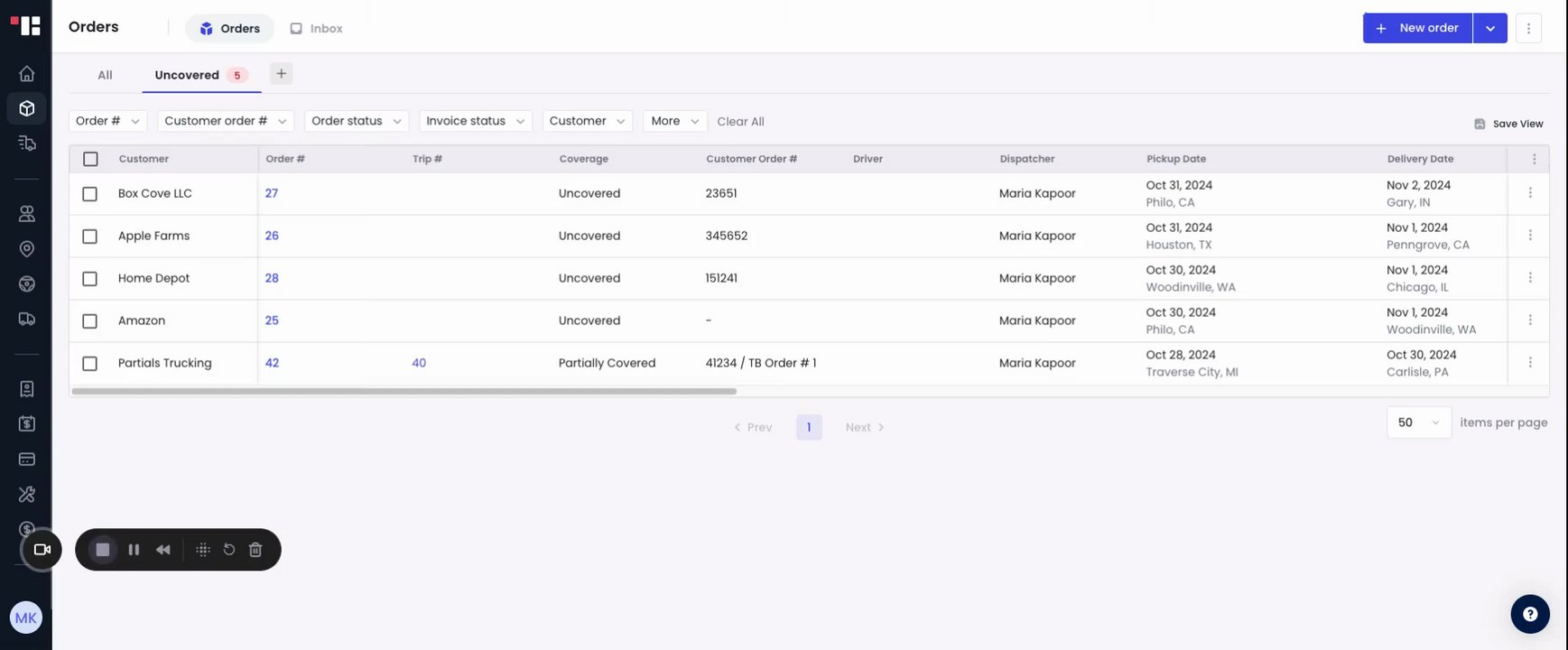Open row actions menu for Amazon
This screenshot has height=650, width=1568.
click(1530, 320)
